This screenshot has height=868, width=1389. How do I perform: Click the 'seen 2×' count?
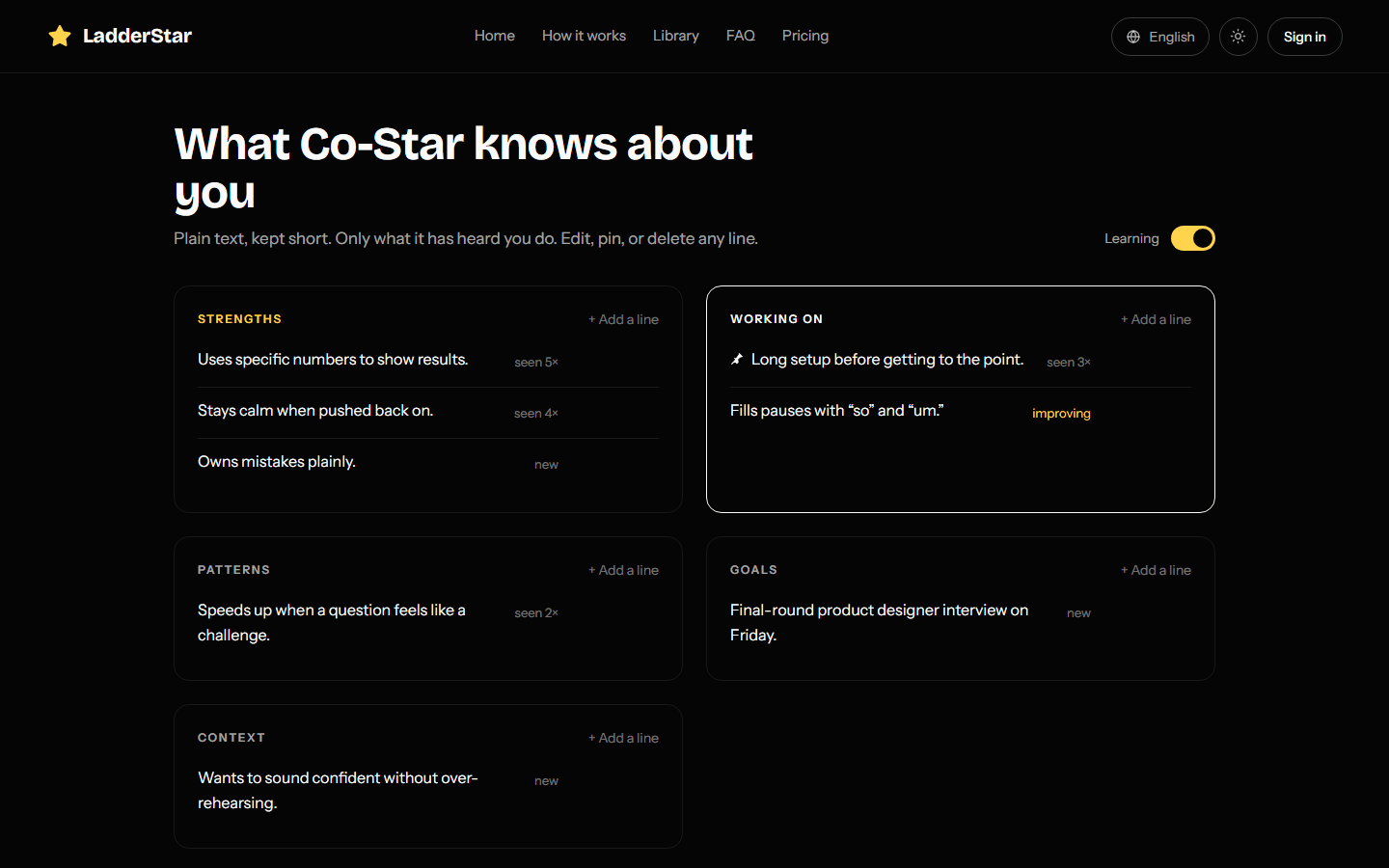pos(536,613)
